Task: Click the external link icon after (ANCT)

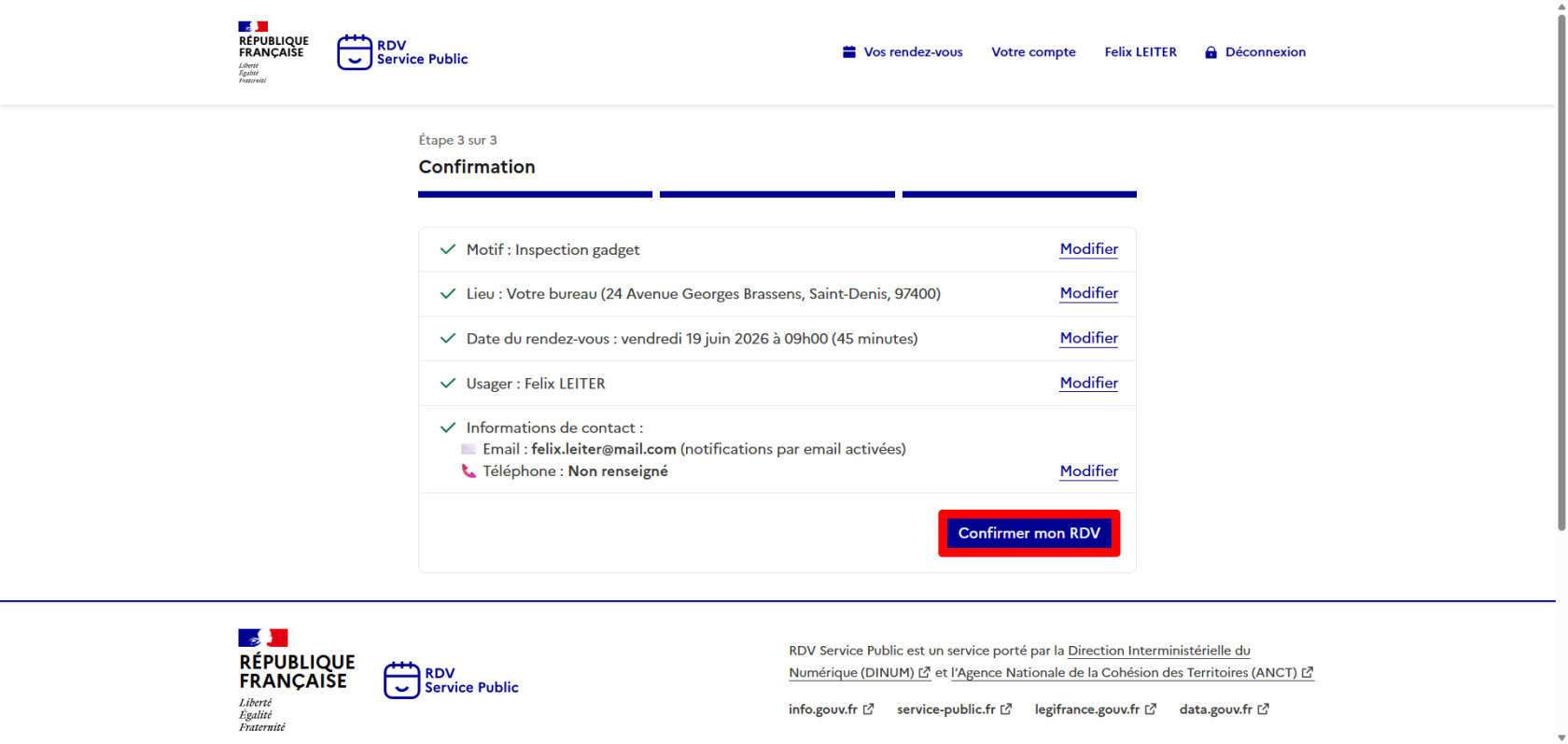Action: pos(1308,672)
